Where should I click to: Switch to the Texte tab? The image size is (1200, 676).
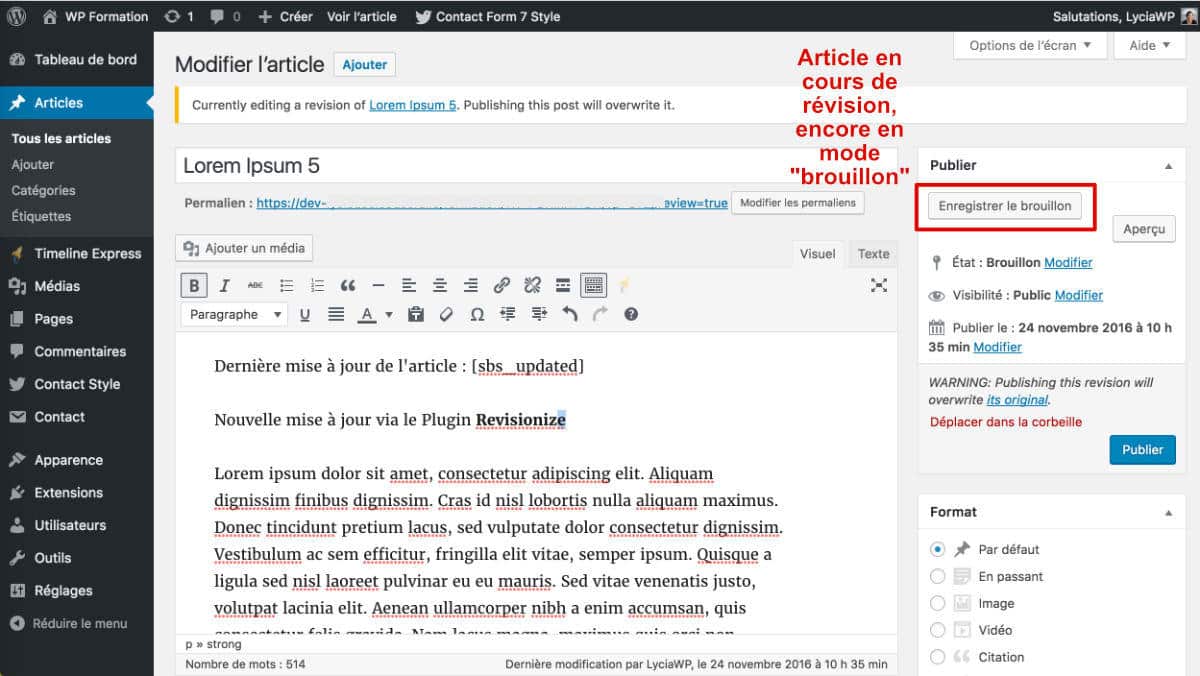point(872,254)
